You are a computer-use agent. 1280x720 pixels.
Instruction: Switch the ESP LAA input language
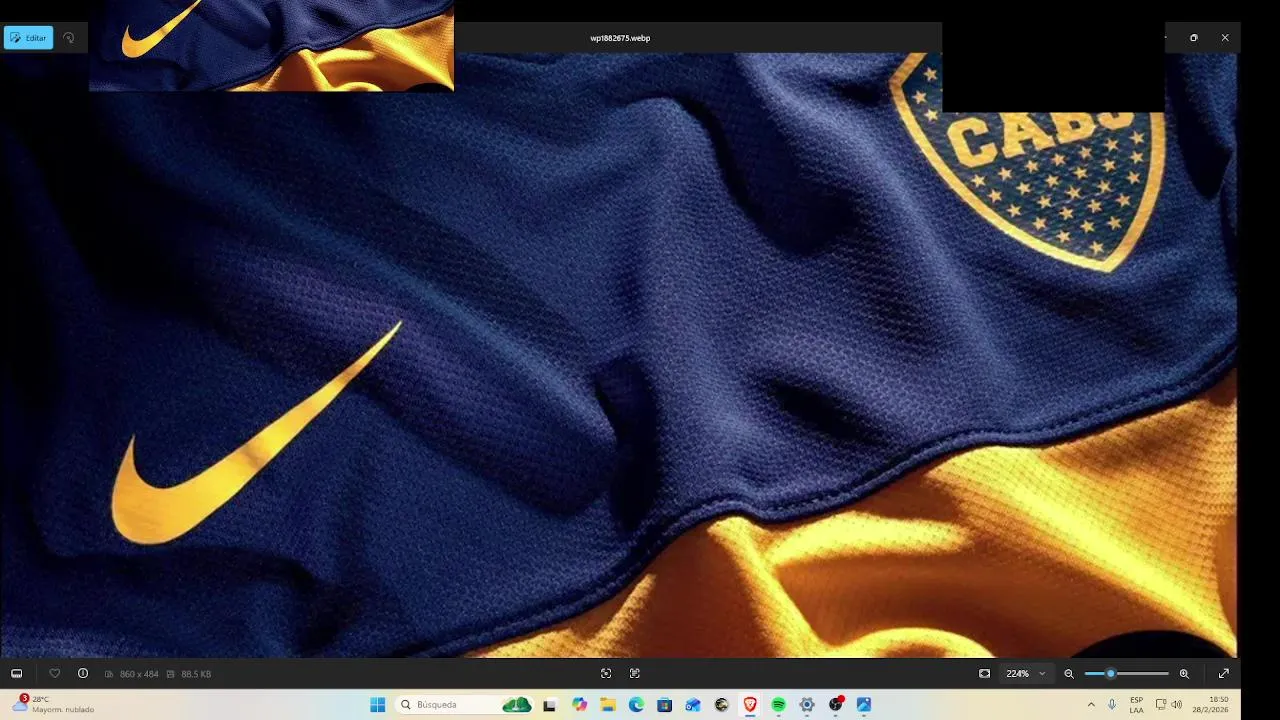pos(1137,705)
